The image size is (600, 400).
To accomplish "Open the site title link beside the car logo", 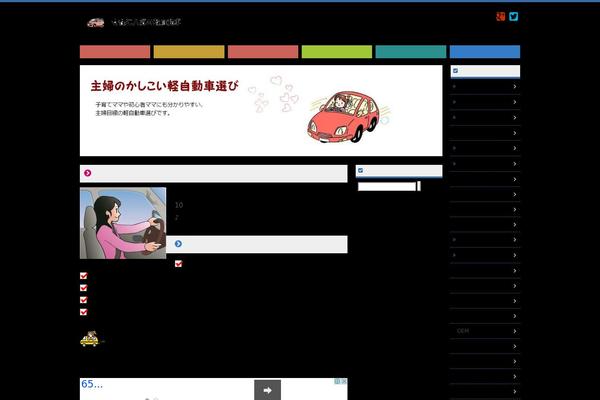I will point(146,22).
